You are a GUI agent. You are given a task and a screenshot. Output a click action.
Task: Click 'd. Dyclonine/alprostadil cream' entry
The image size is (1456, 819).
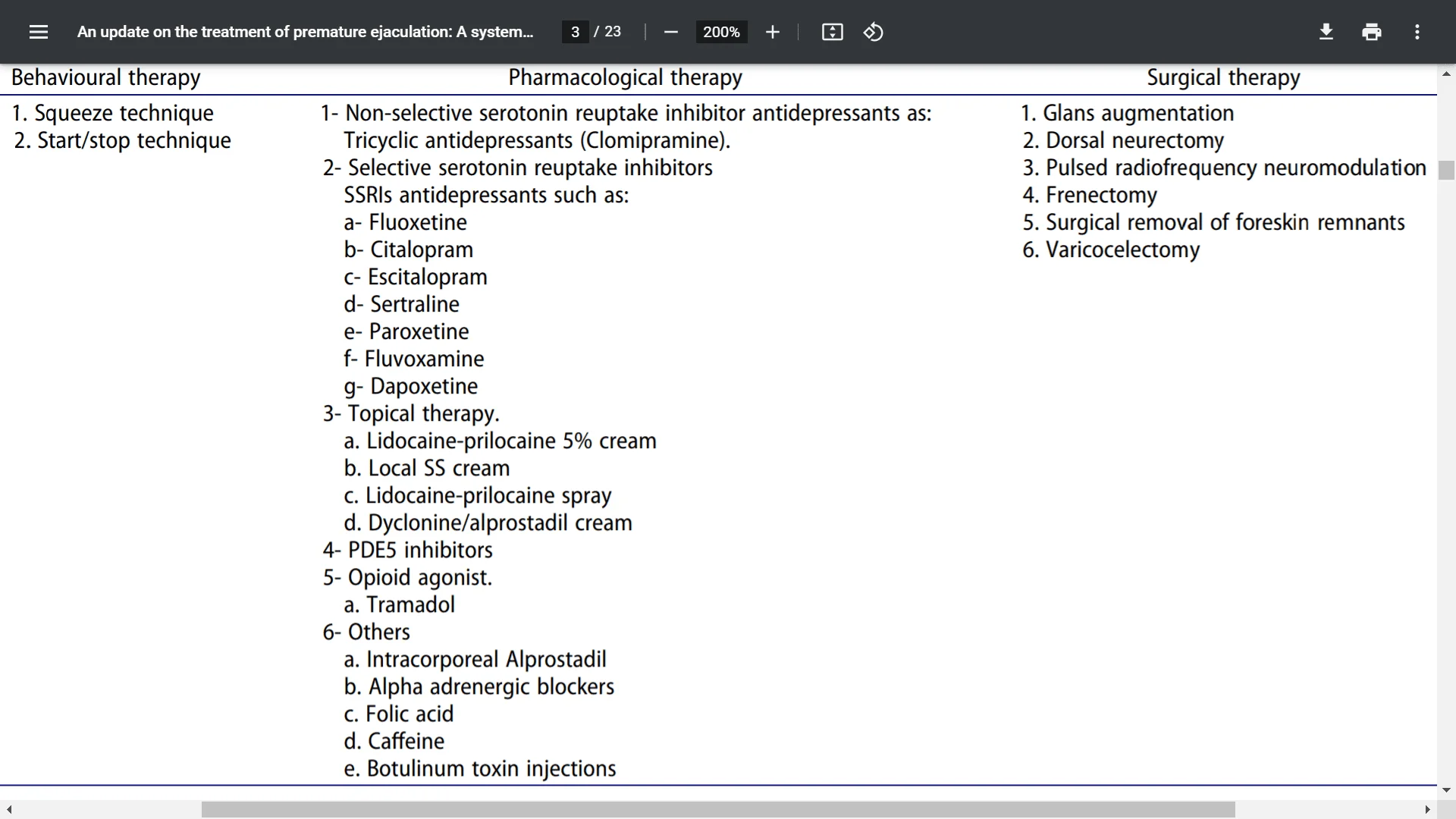coord(488,522)
